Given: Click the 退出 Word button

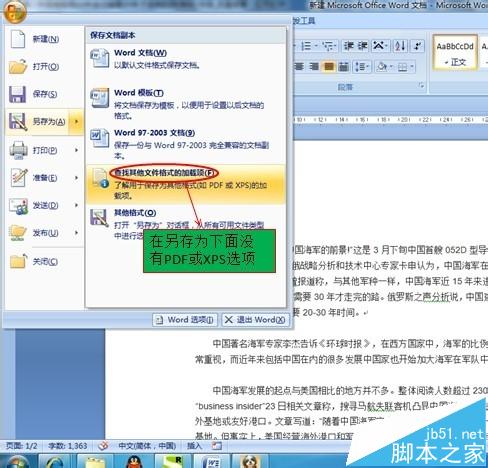Looking at the screenshot, I should pyautogui.click(x=255, y=320).
